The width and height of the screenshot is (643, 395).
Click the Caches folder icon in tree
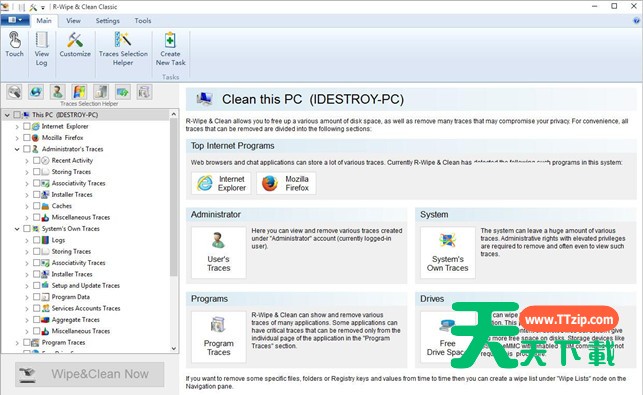46,206
